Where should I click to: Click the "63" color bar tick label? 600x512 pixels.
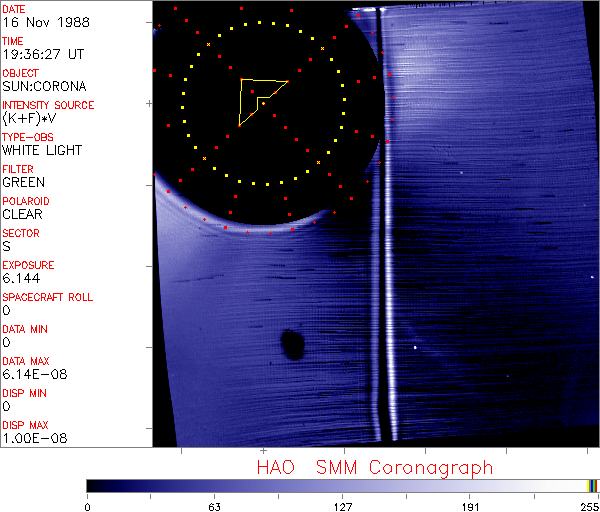[x=214, y=506]
